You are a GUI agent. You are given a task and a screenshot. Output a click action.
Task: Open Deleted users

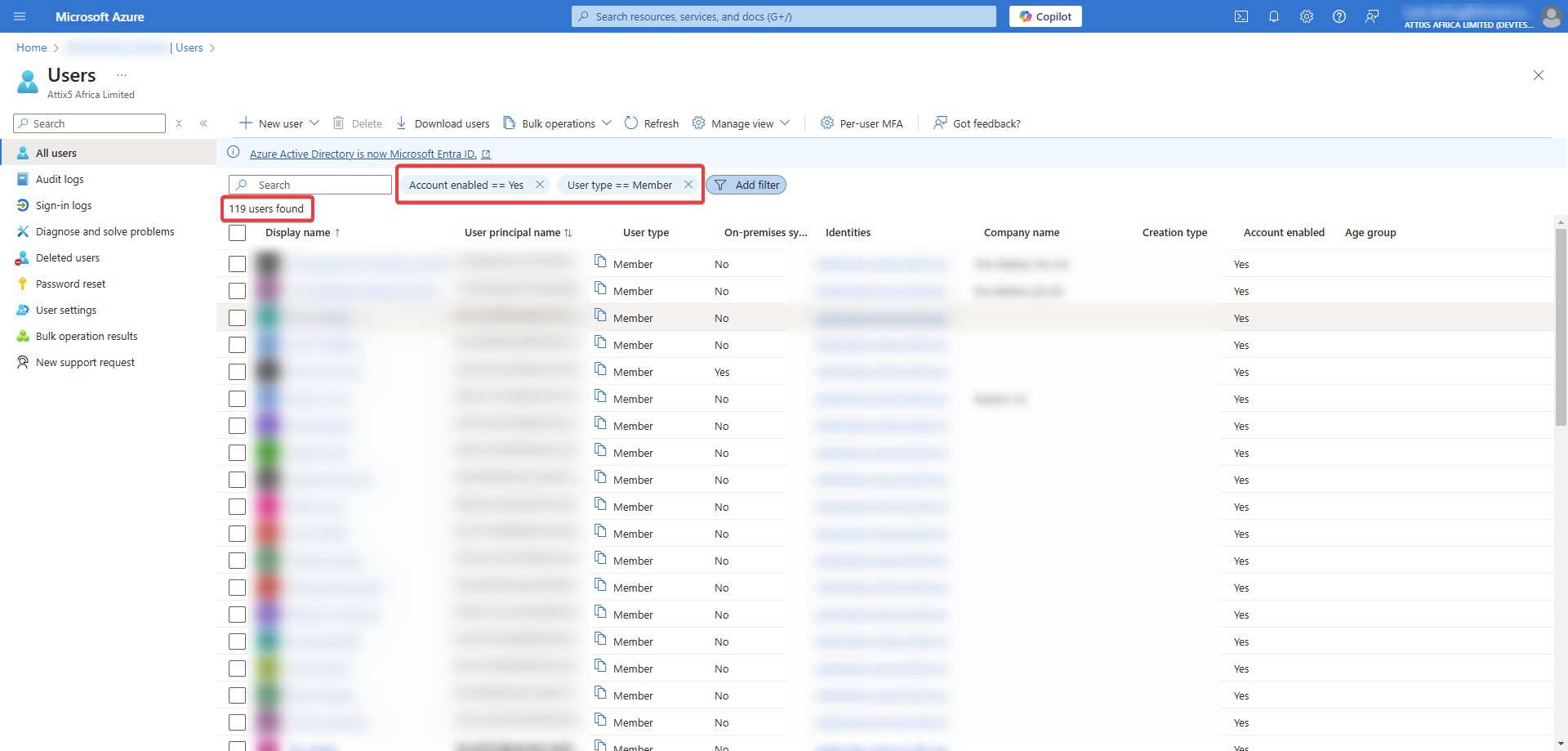(x=68, y=257)
